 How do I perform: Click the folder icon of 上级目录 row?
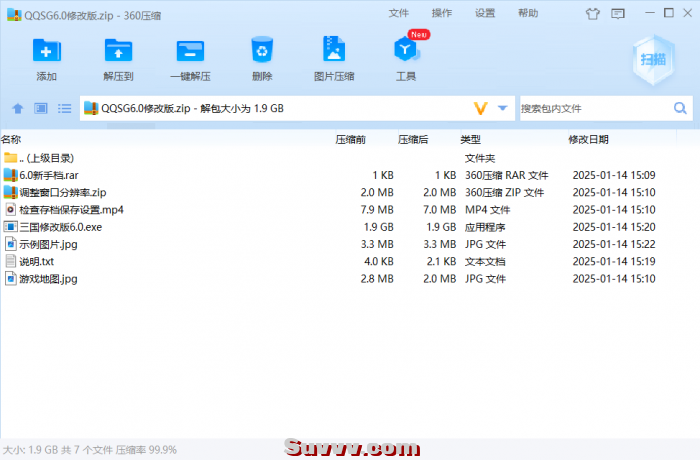click(x=10, y=158)
